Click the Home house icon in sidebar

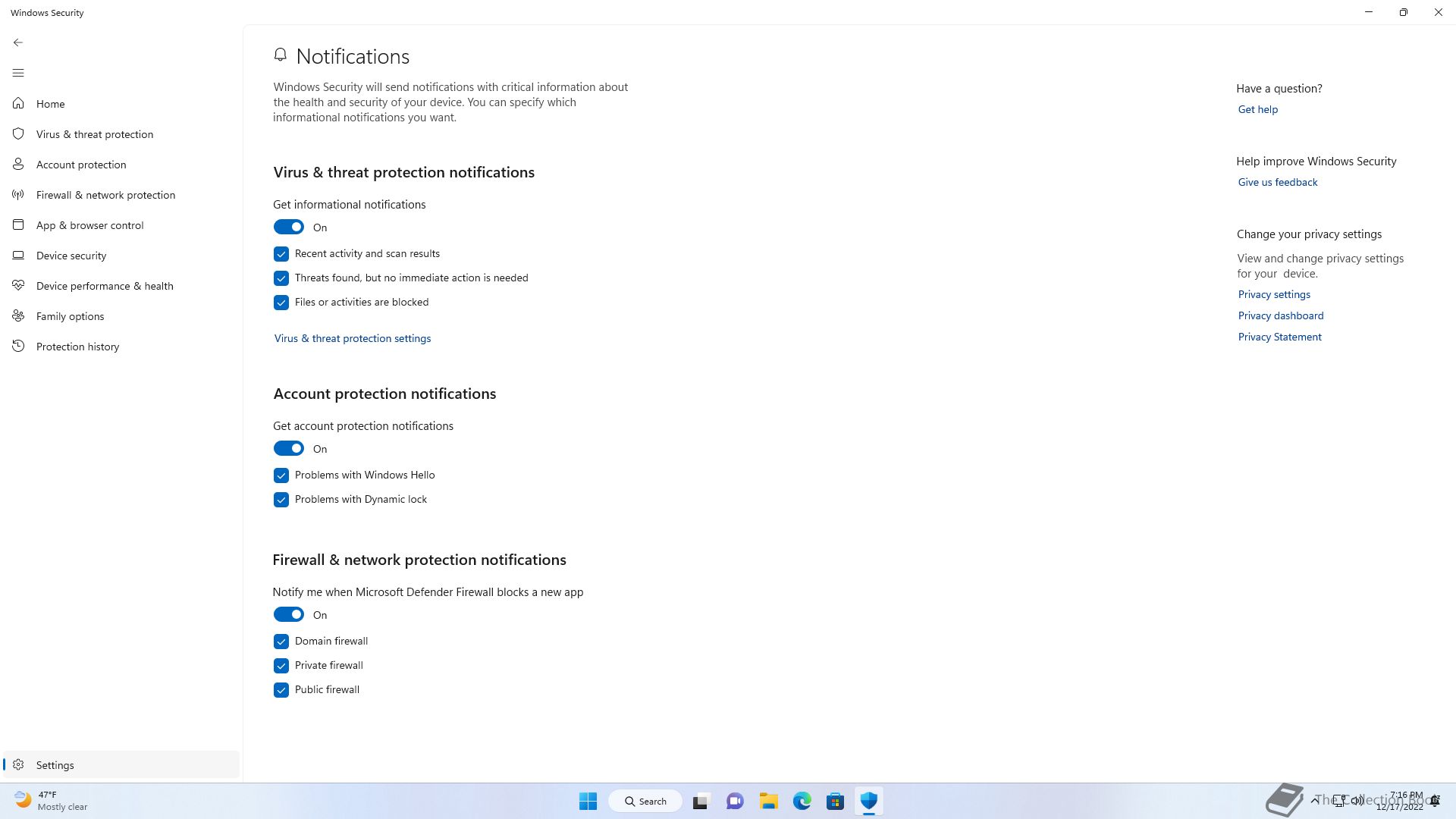coord(18,103)
